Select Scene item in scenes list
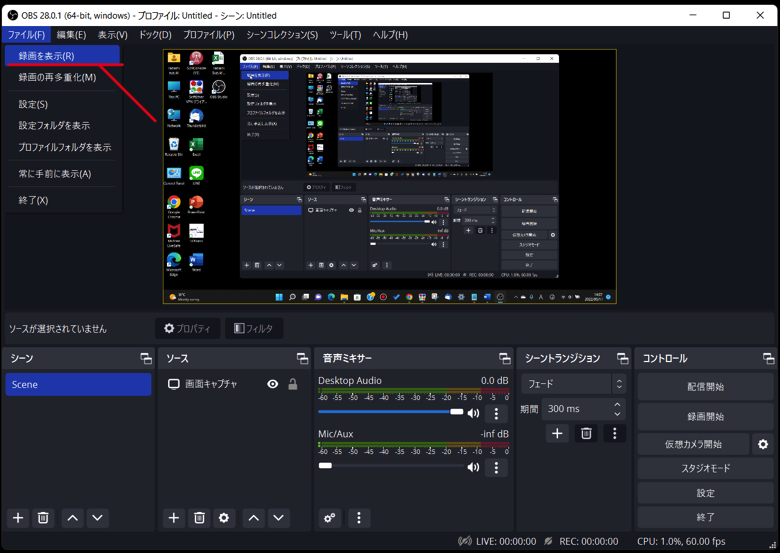The image size is (780, 553). pyautogui.click(x=78, y=384)
